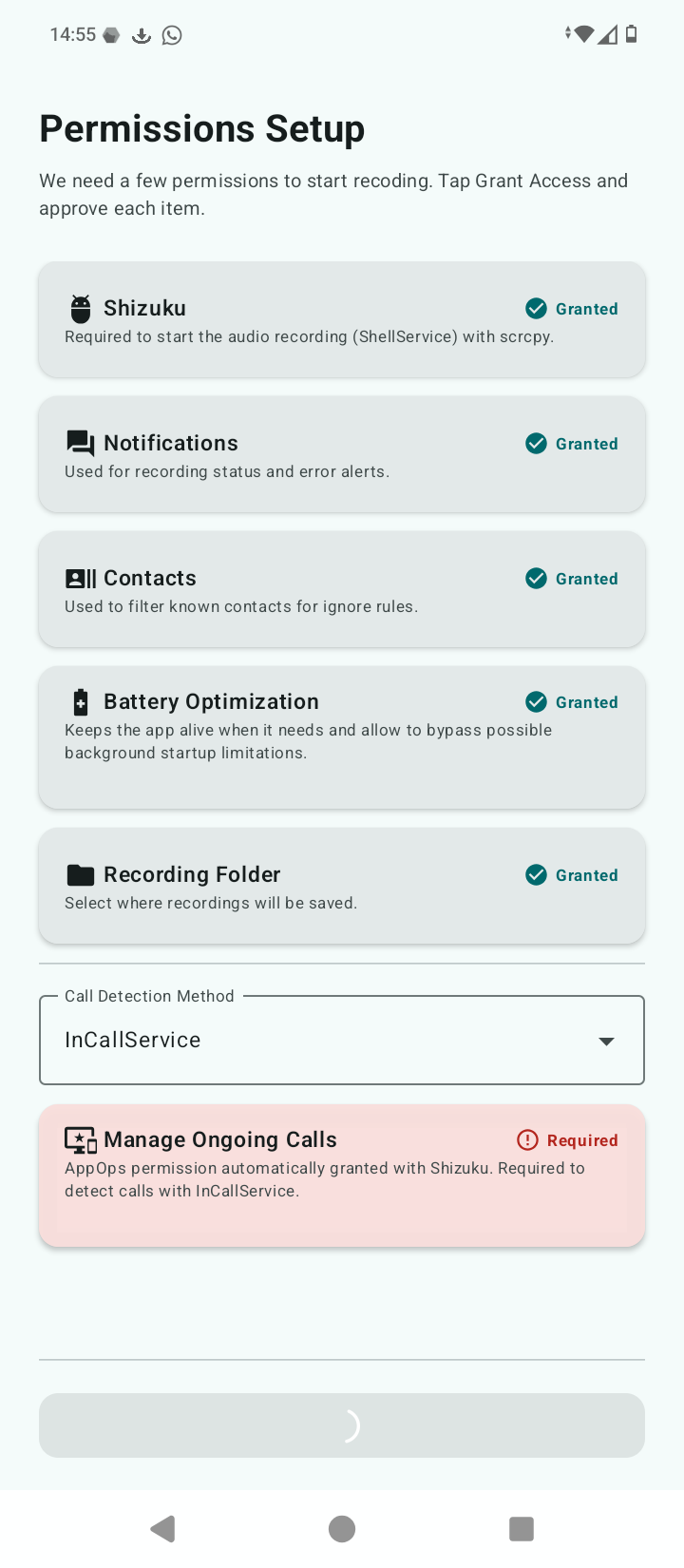Image resolution: width=684 pixels, height=1568 pixels.
Task: Tap the Manage Ongoing Calls Required card
Action: click(x=342, y=1176)
